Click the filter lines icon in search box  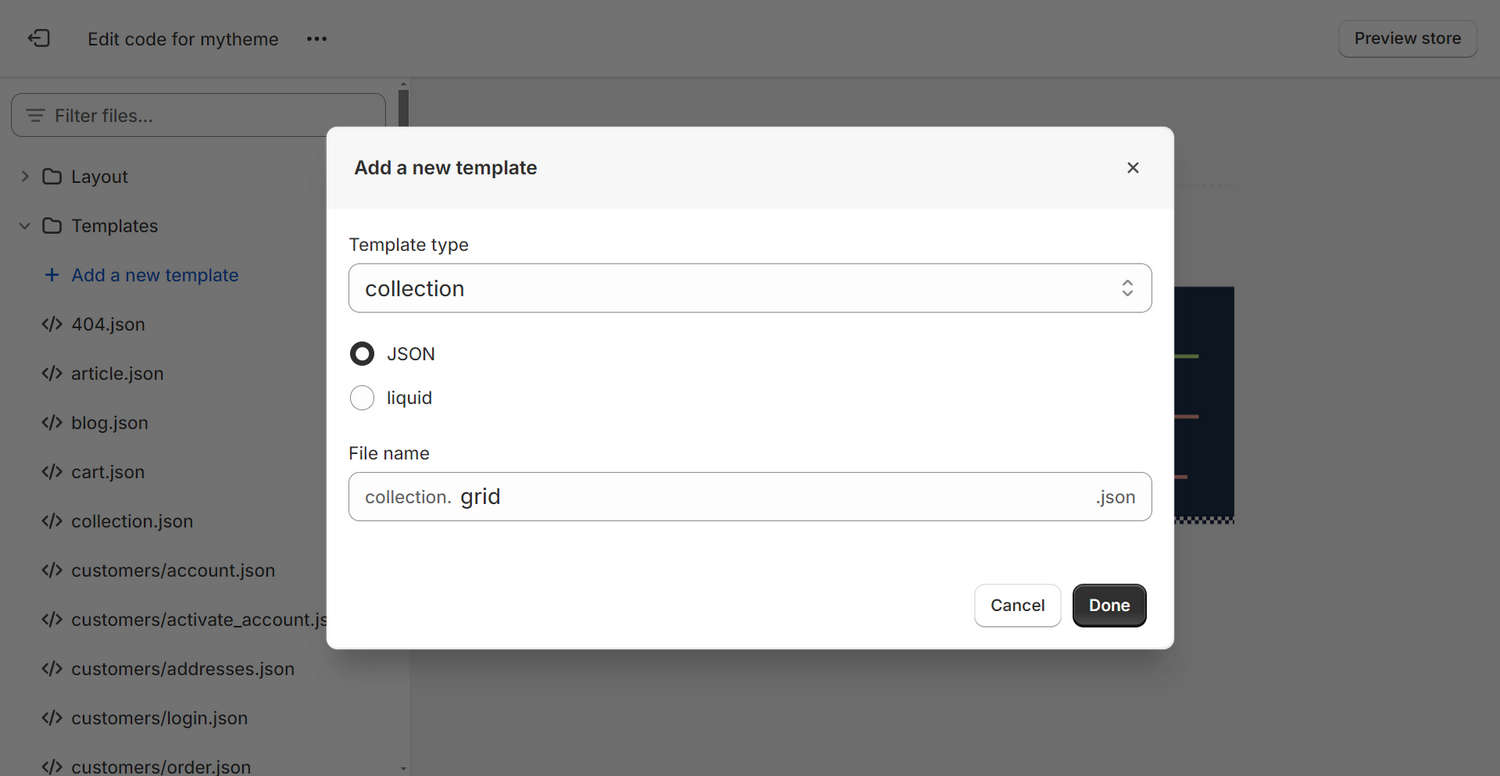(x=35, y=115)
